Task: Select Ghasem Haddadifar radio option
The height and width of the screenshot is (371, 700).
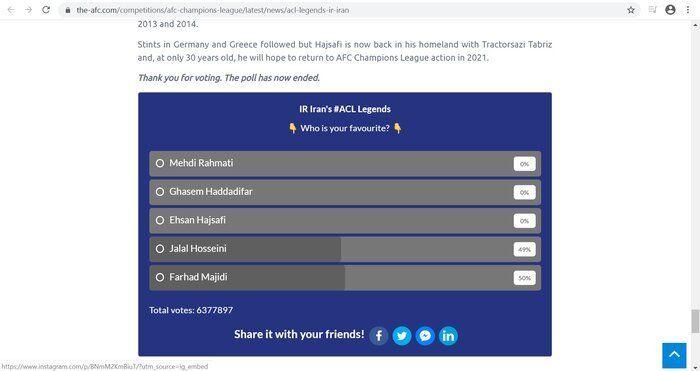Action: click(160, 192)
